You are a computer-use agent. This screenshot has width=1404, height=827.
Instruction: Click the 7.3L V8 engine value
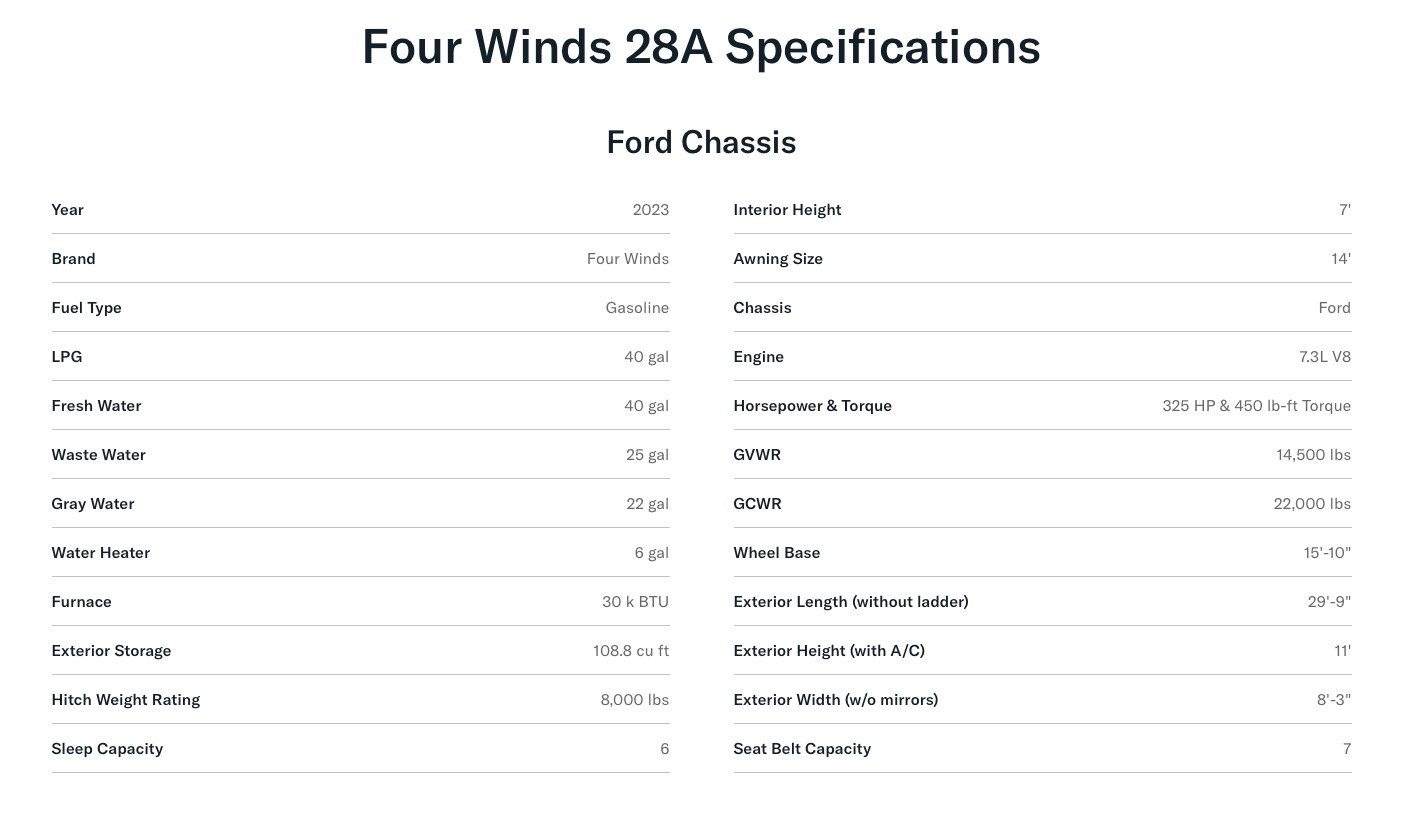1324,357
